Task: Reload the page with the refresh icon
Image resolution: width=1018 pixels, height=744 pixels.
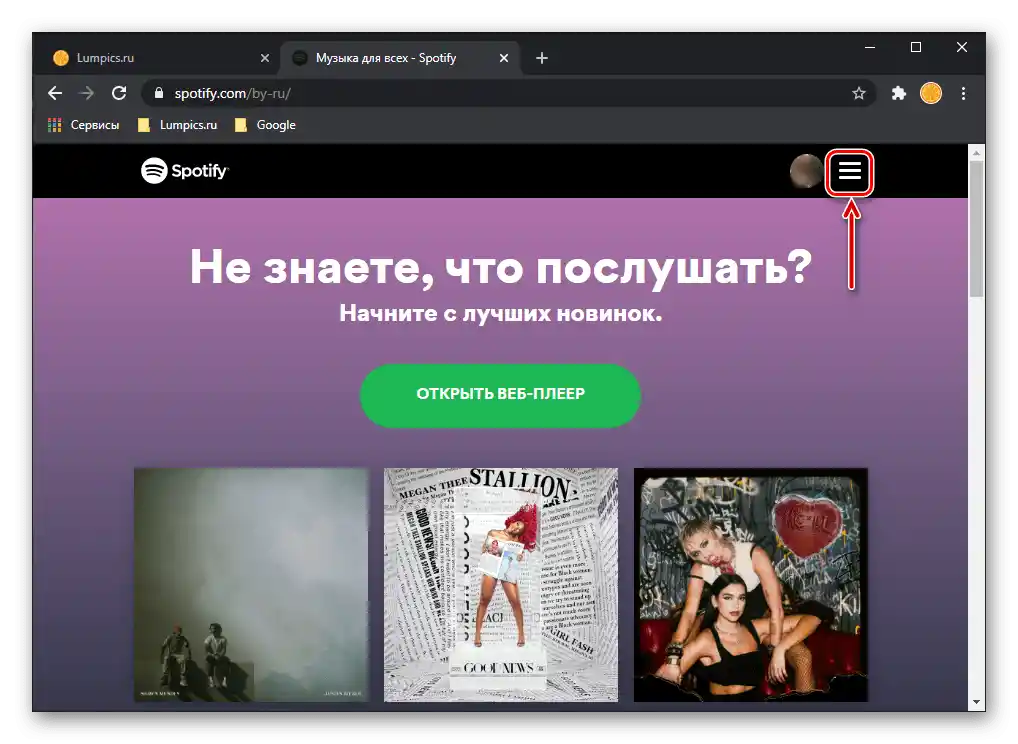Action: tap(119, 93)
